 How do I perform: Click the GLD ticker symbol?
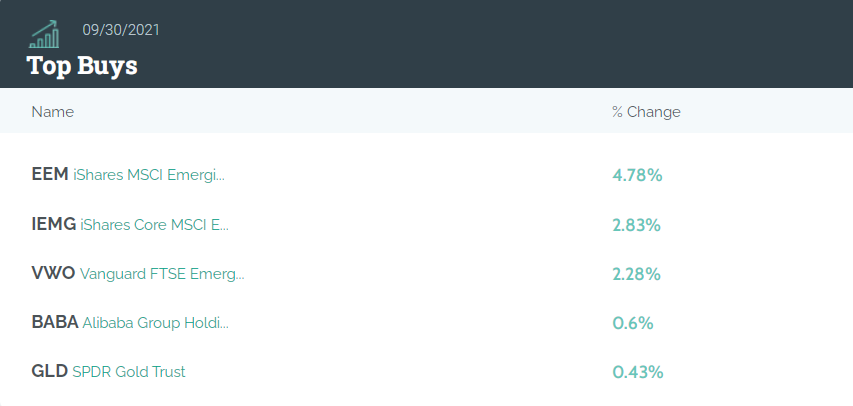50,371
